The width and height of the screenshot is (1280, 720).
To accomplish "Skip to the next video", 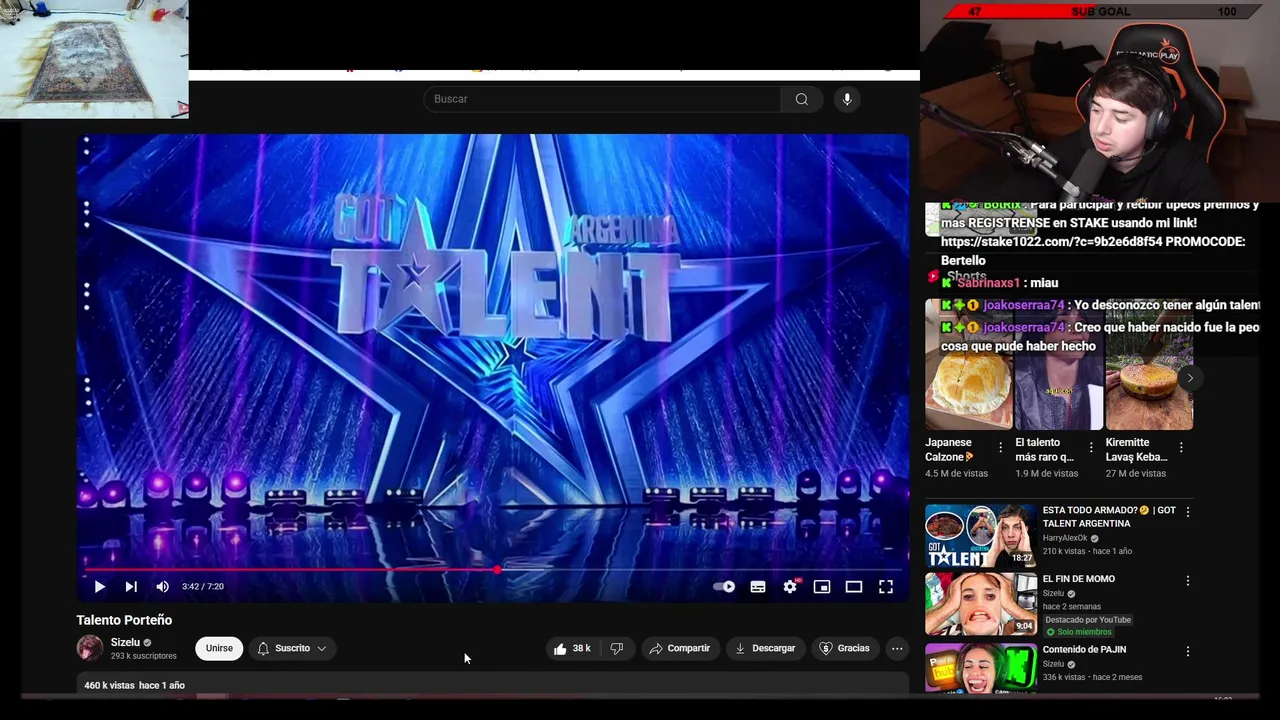I will [x=131, y=587].
